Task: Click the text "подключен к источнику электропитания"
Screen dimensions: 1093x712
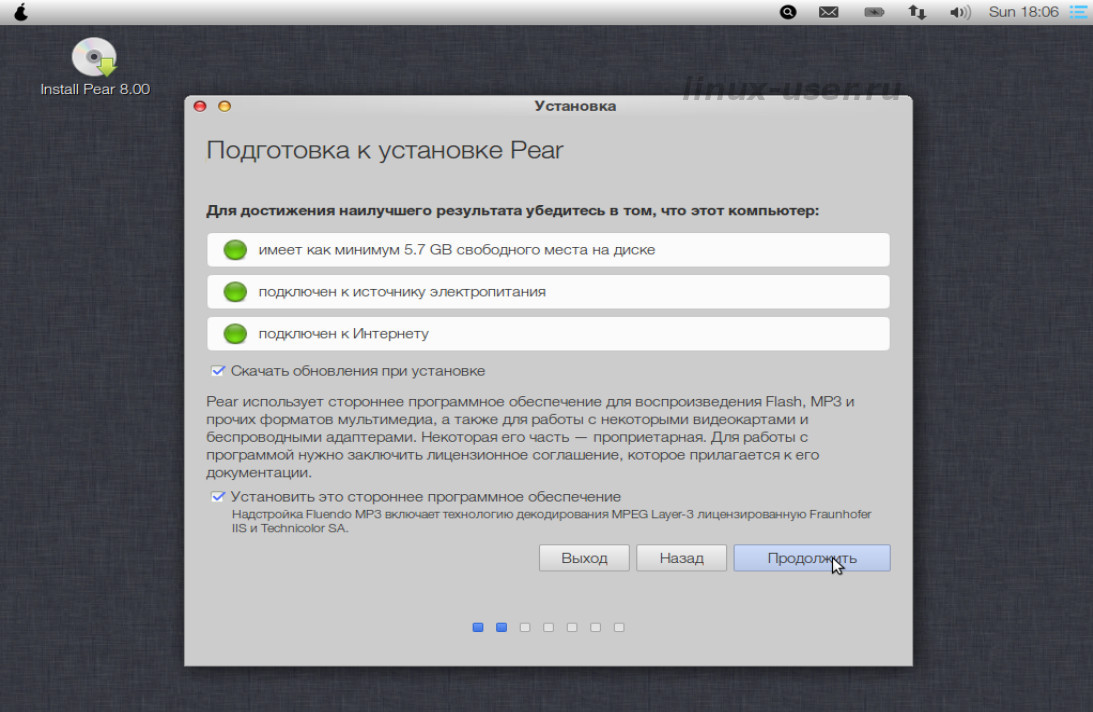Action: (x=402, y=291)
